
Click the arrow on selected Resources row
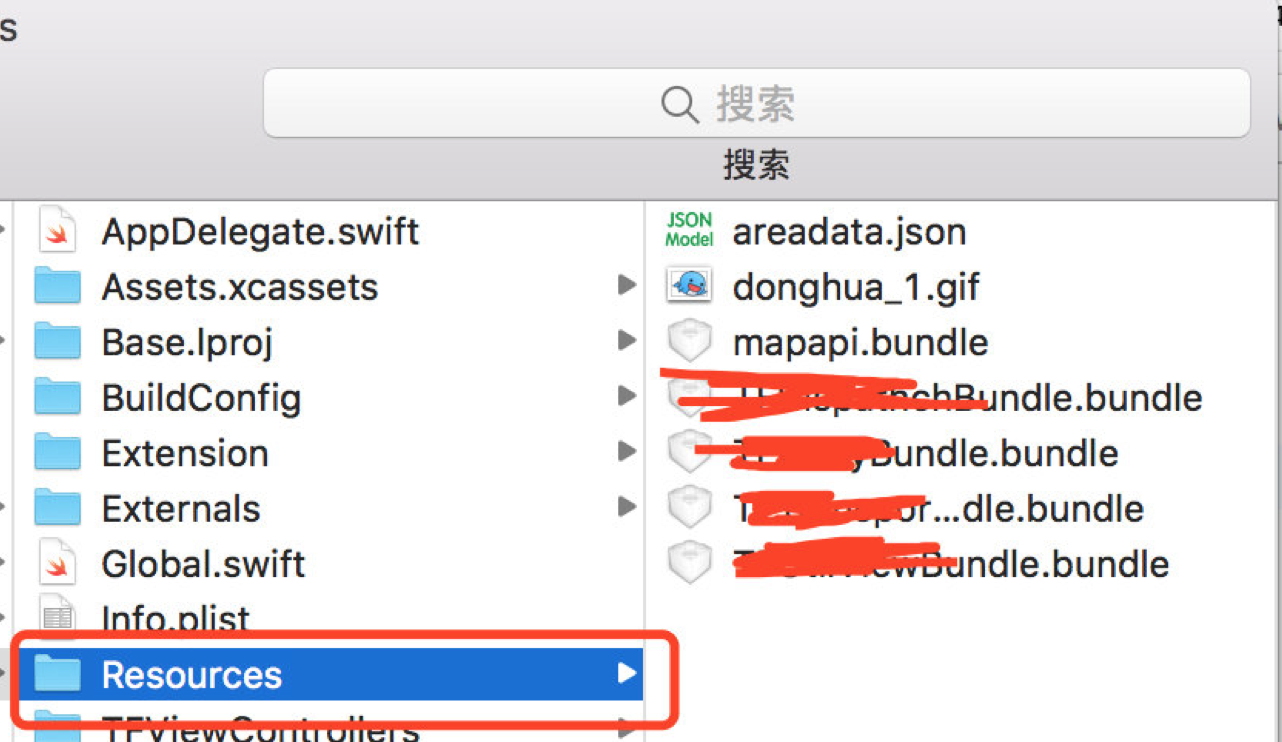coord(626,673)
